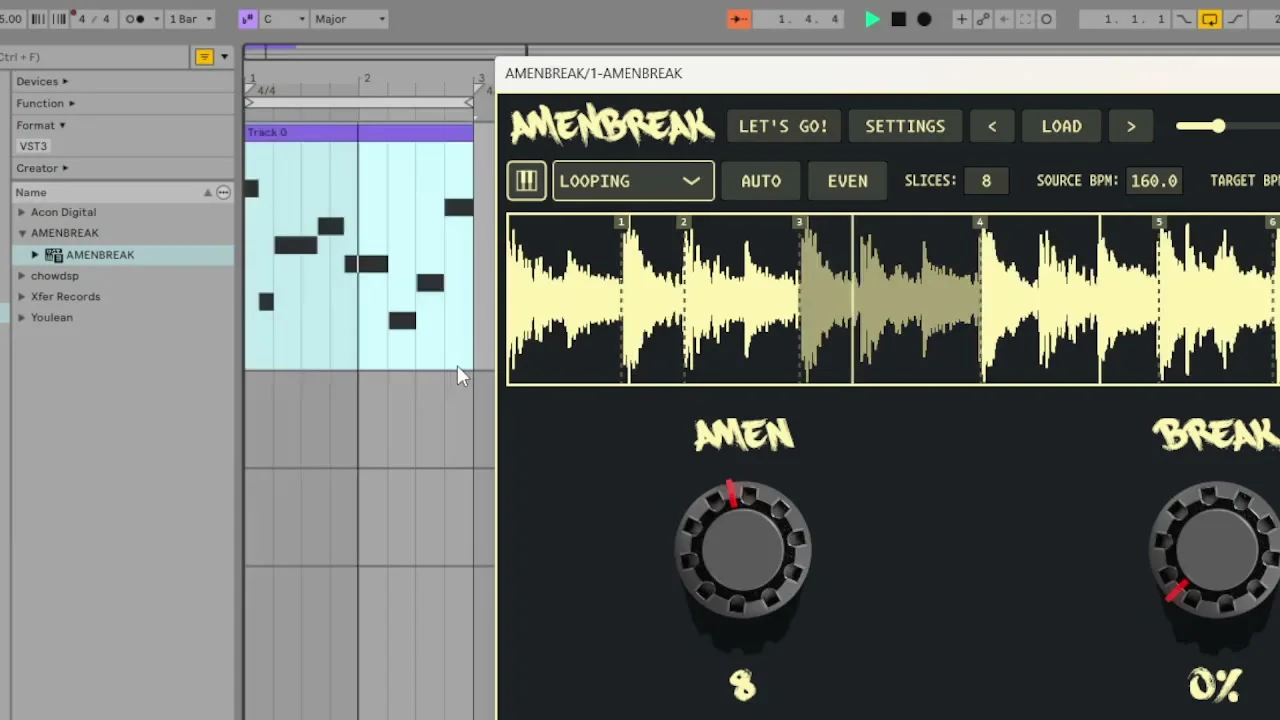Click the AMENBREAK logo text

coord(612,126)
